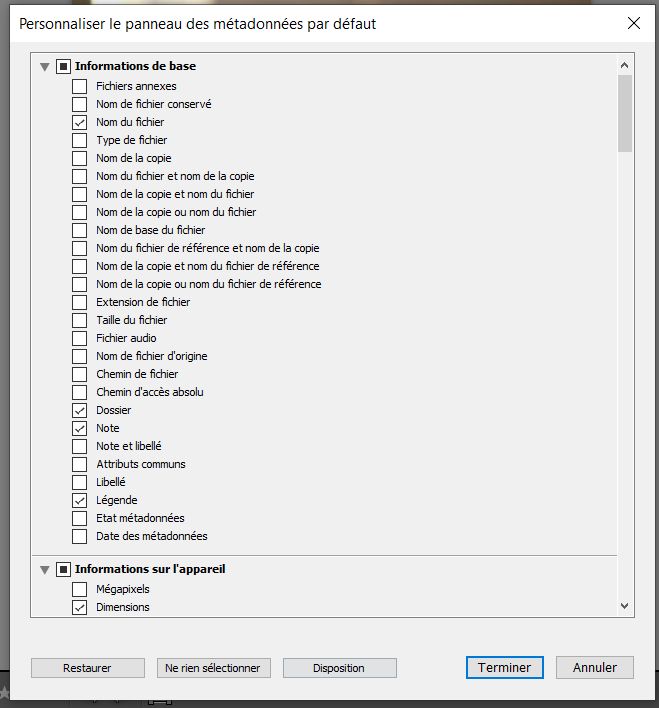The width and height of the screenshot is (659, 708).
Task: Uncheck the Nom du fichier checkbox
Action: pos(79,122)
